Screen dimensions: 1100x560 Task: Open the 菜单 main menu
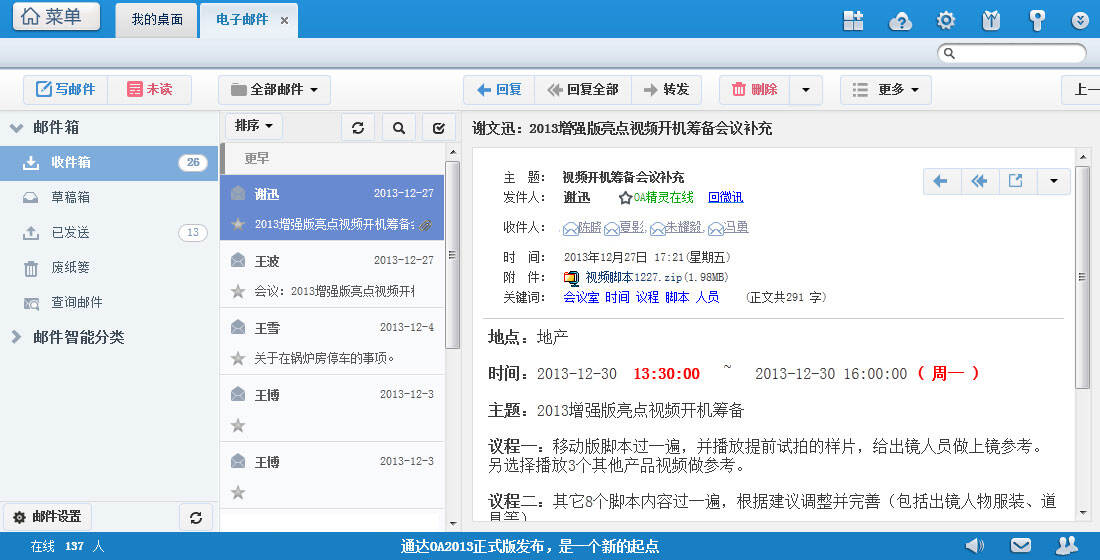(56, 17)
